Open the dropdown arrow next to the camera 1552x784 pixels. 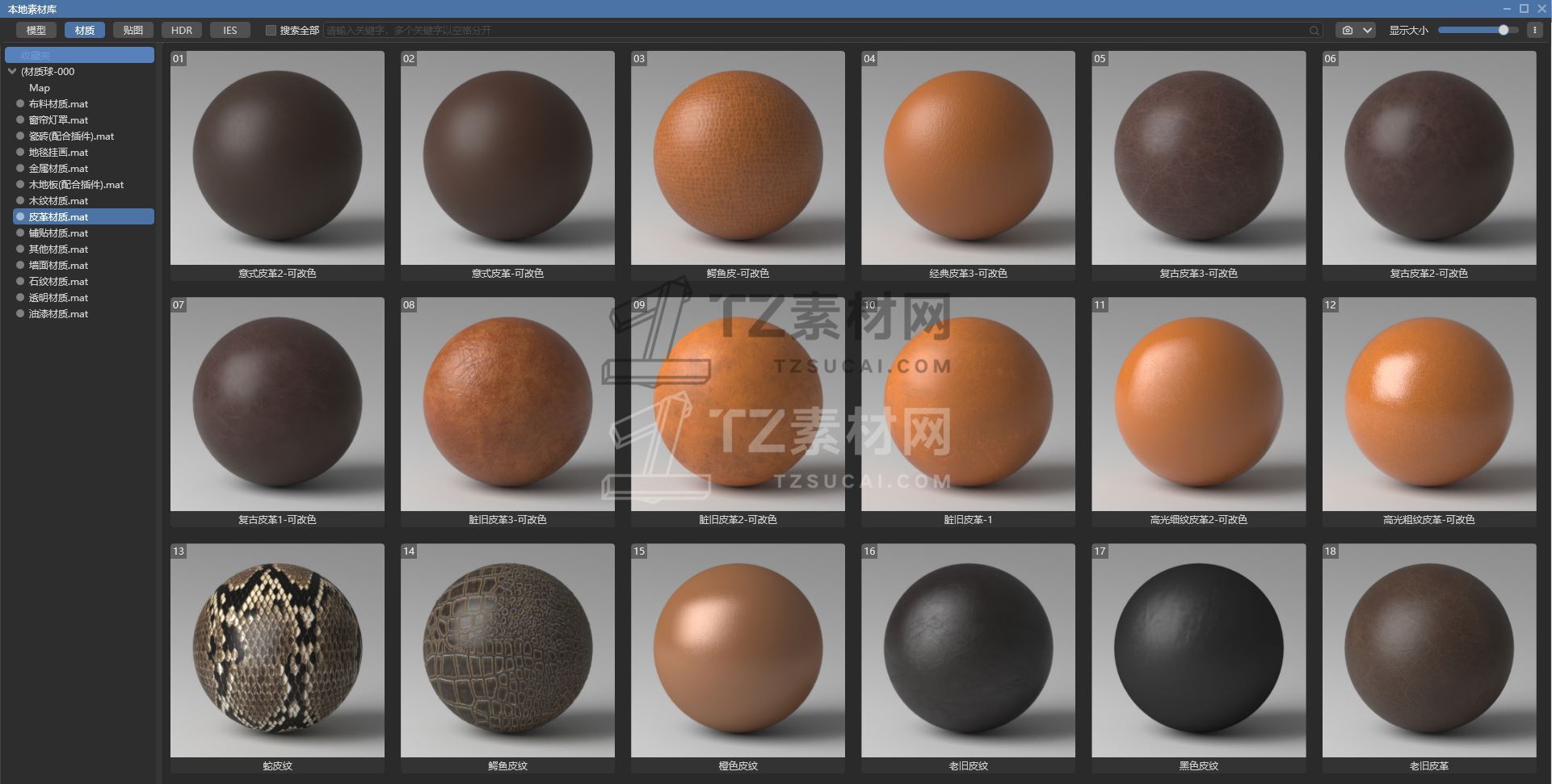(1367, 31)
